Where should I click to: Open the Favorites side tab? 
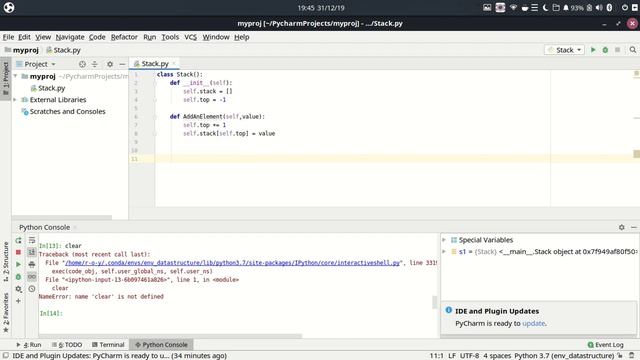[6, 312]
